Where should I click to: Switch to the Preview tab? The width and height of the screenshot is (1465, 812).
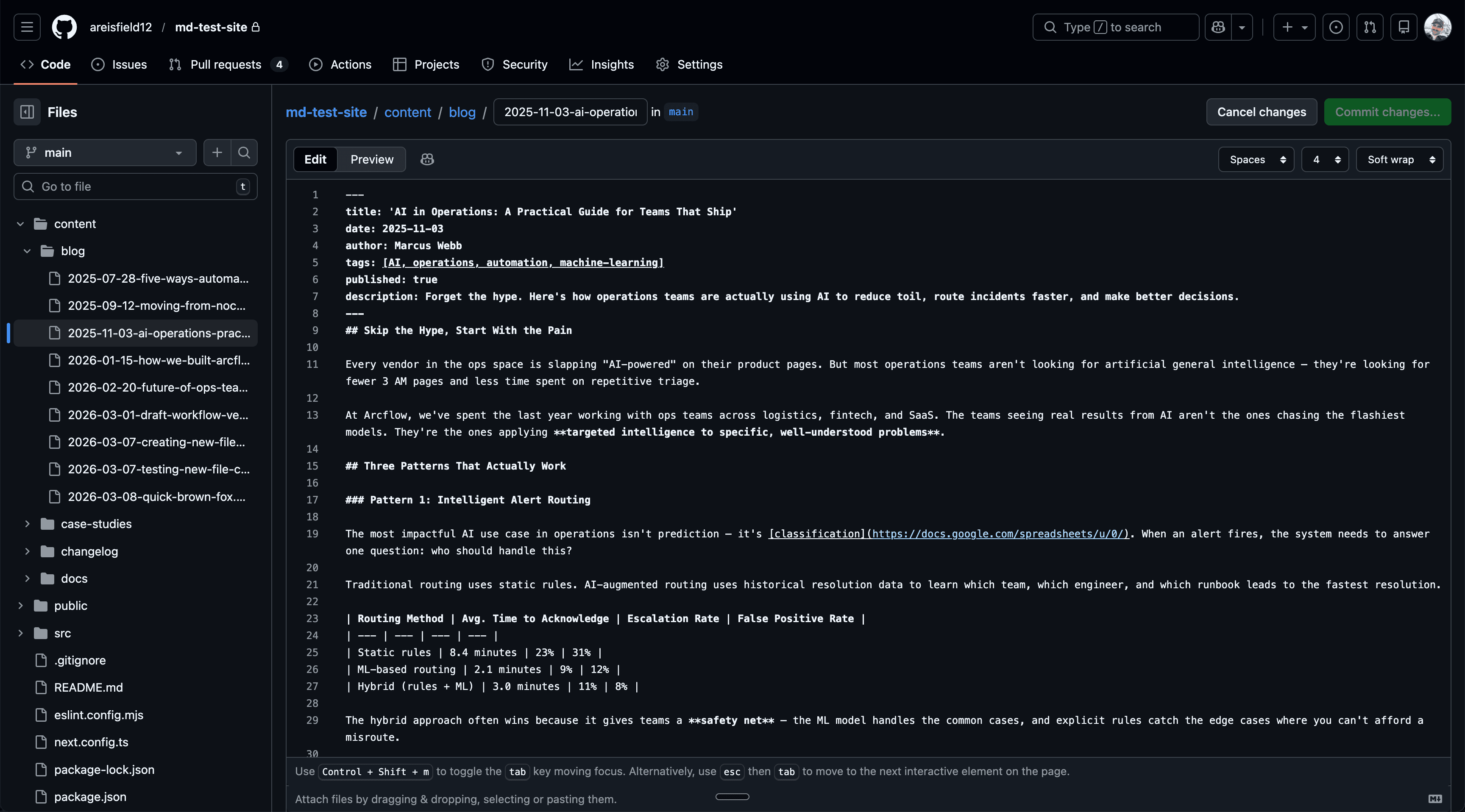point(371,159)
